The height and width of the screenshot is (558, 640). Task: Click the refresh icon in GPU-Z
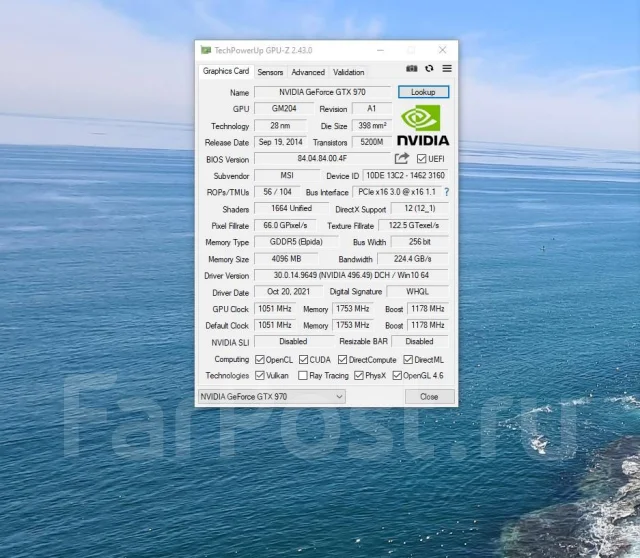(429, 69)
